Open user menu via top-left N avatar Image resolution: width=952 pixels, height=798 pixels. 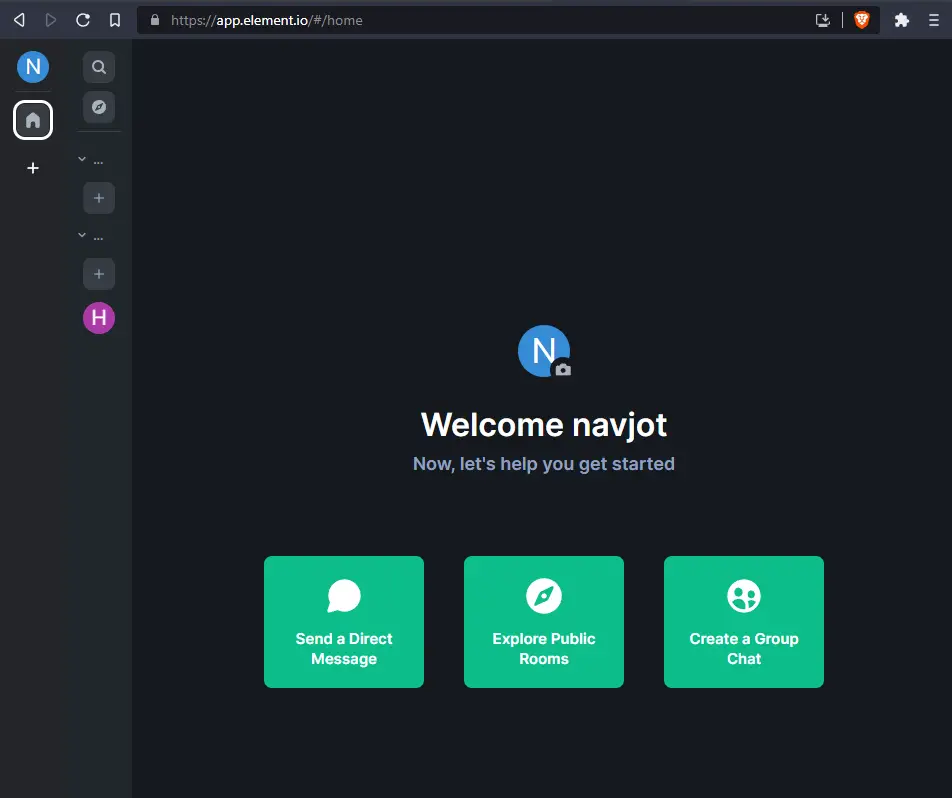pos(33,67)
